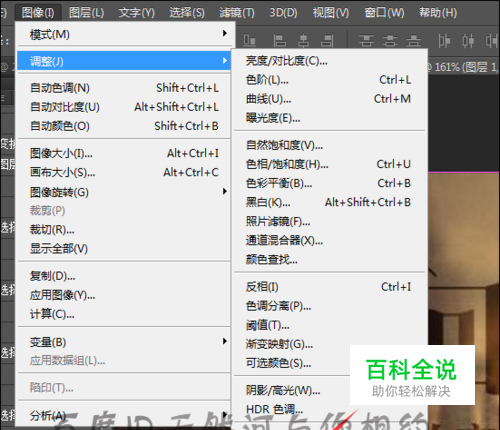Click the distribute left edges icon
The width and height of the screenshot is (500, 430).
coord(444,41)
